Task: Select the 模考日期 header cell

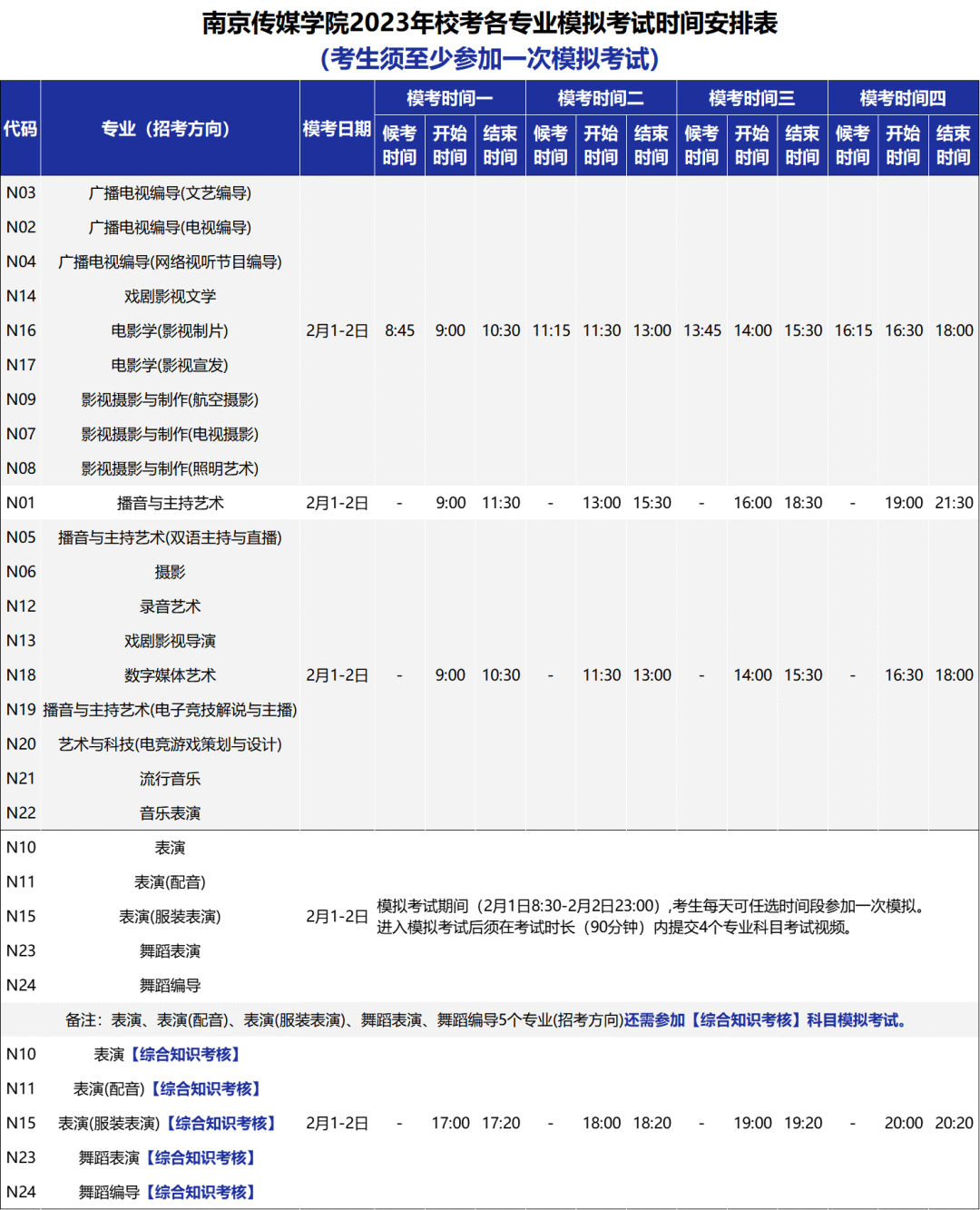Action: click(x=338, y=129)
